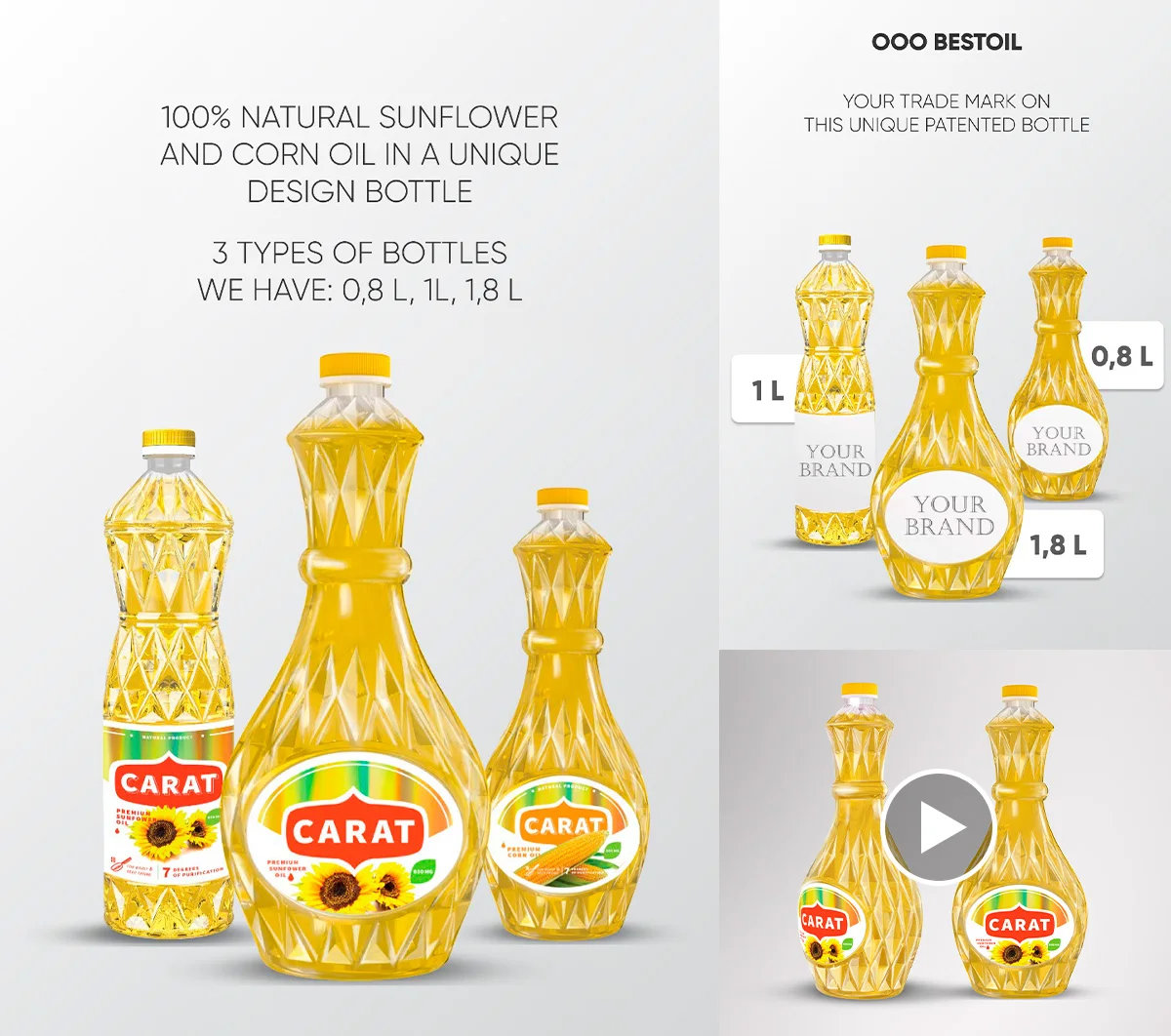Click the orange CARAT logo on corn bottle
1171x1036 pixels.
[x=564, y=824]
